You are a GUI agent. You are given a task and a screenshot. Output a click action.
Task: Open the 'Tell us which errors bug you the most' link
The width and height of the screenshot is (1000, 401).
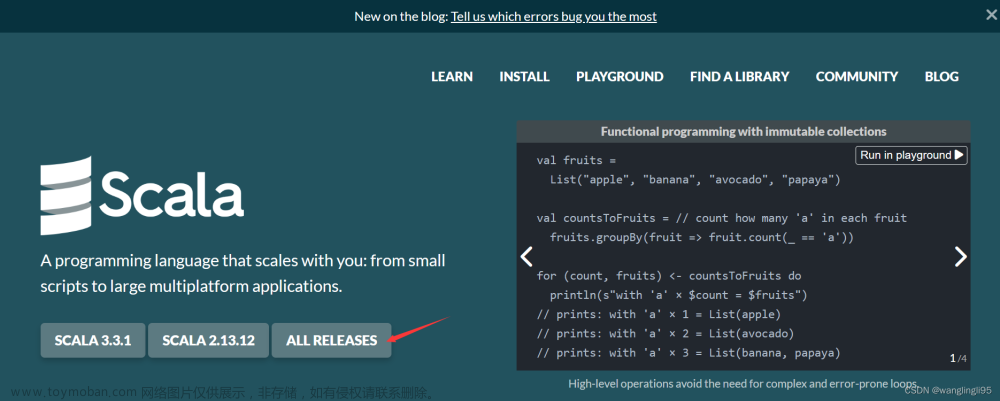554,17
